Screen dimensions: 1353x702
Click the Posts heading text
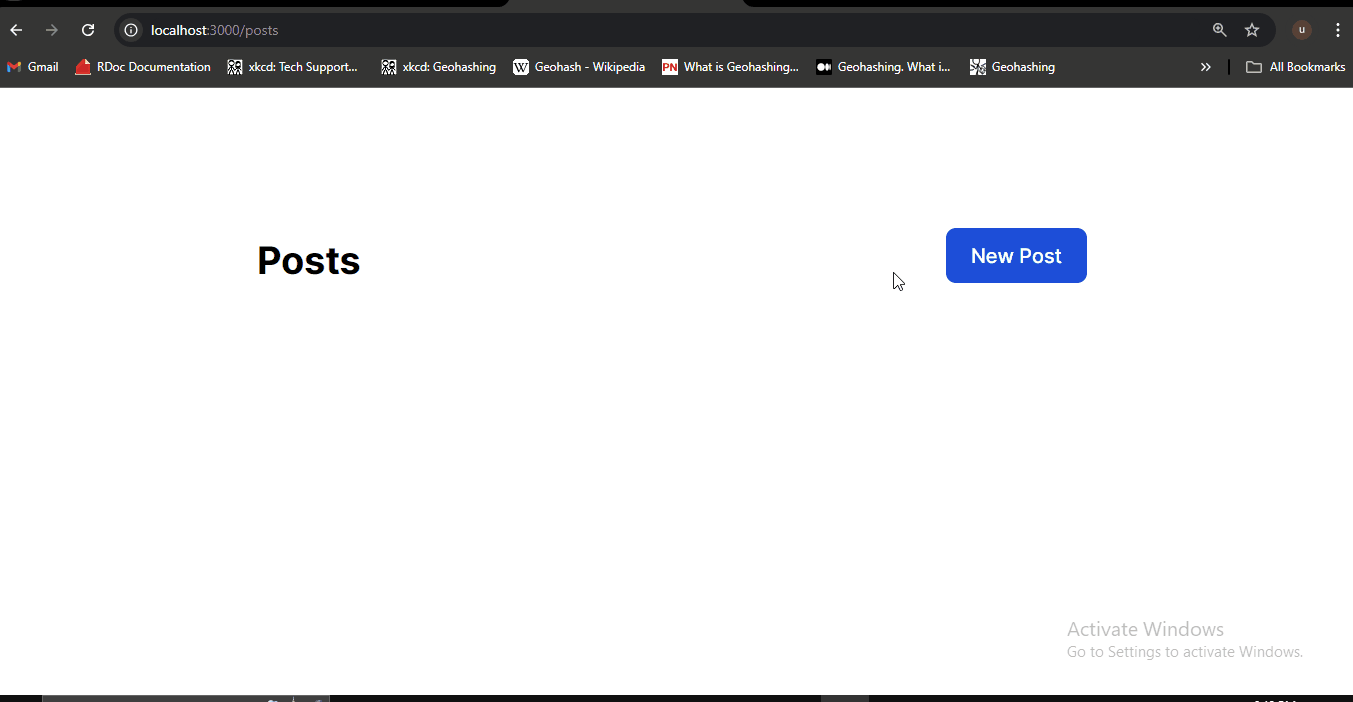[309, 260]
